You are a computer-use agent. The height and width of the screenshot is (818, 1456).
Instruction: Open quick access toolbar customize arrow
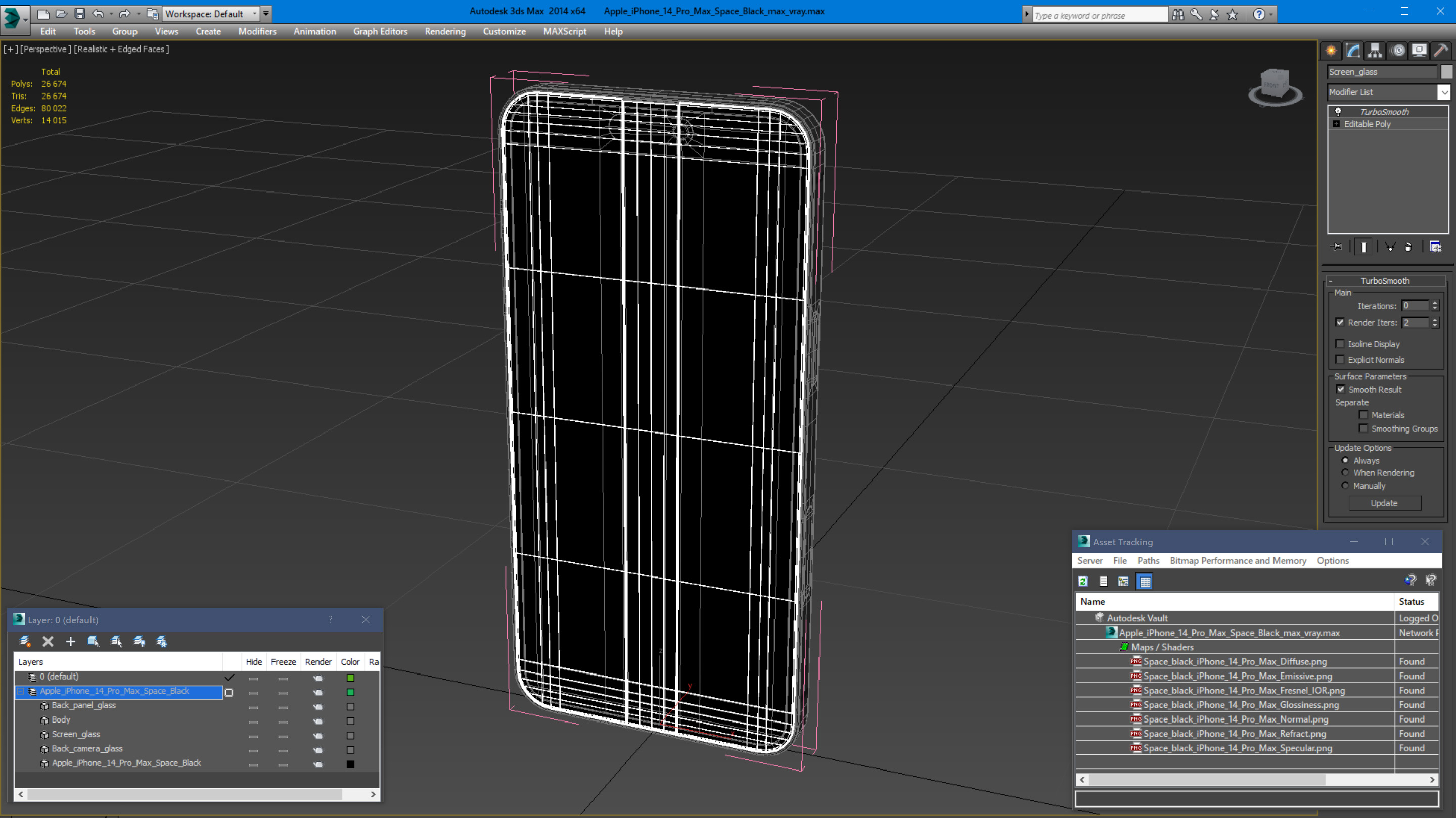265,13
